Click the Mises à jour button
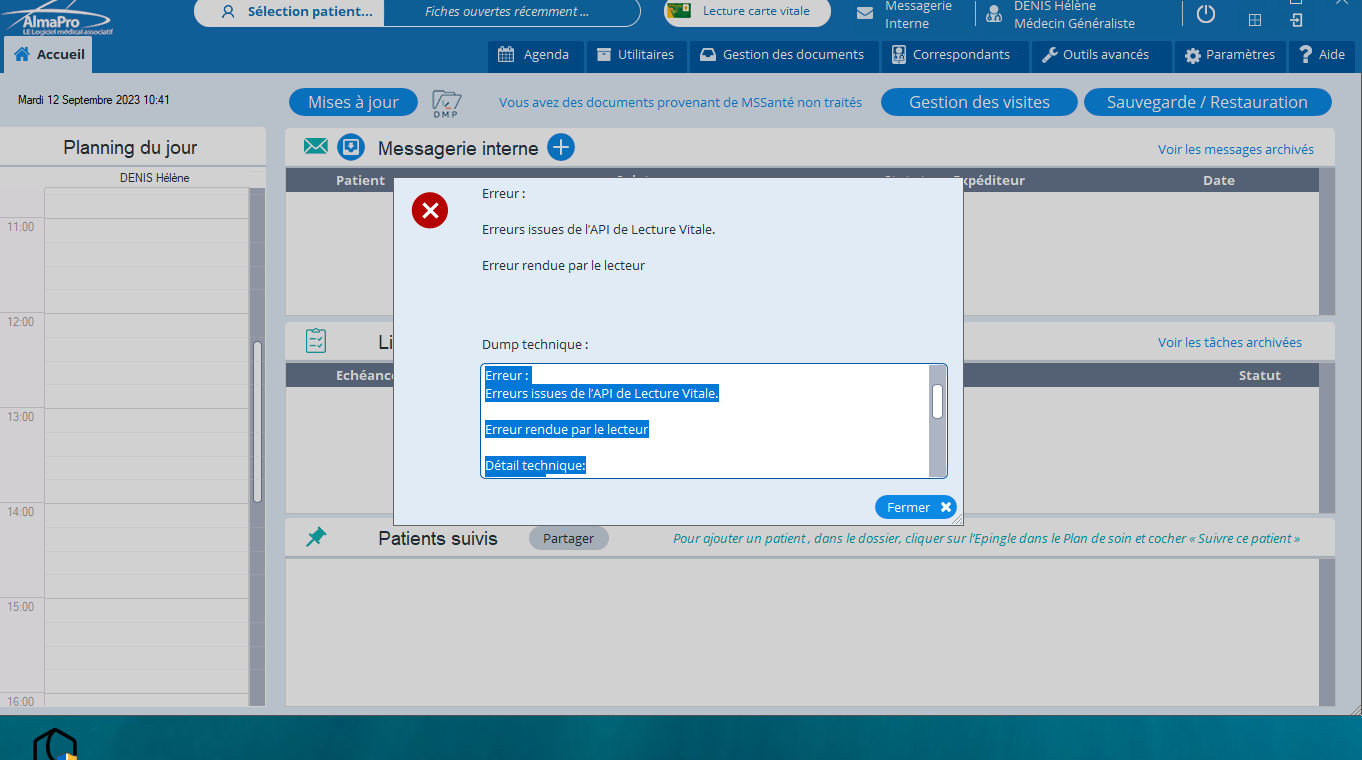Viewport: 1362px width, 760px height. [x=353, y=102]
